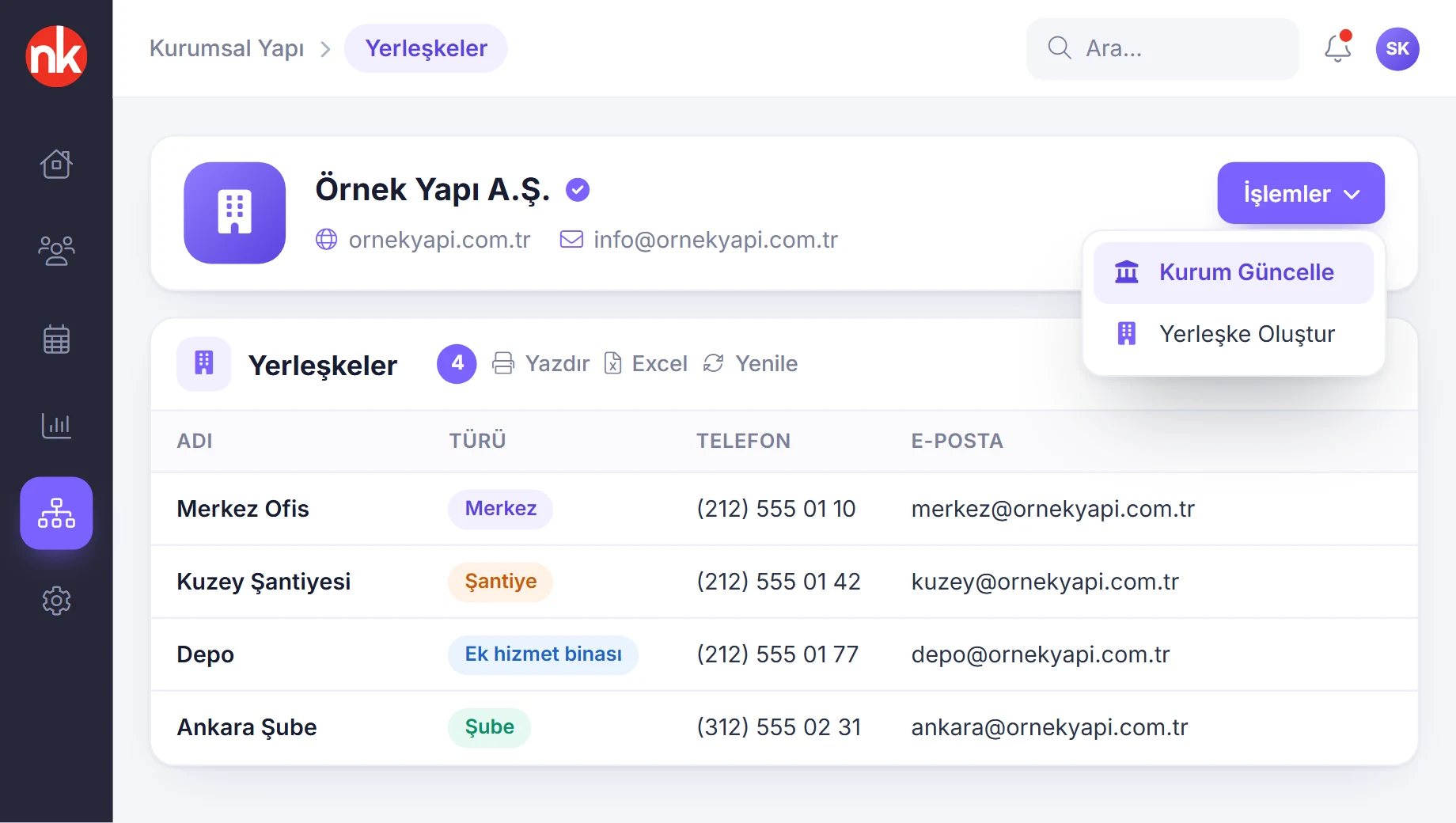
Task: Open the Ankara Şube row name
Action: coord(247,727)
